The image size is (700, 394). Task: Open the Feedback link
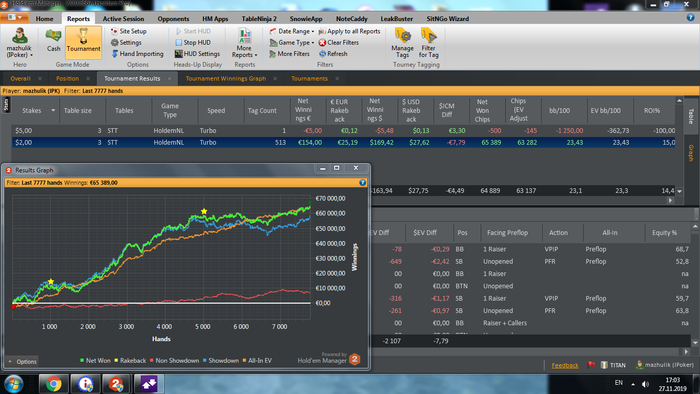click(565, 365)
